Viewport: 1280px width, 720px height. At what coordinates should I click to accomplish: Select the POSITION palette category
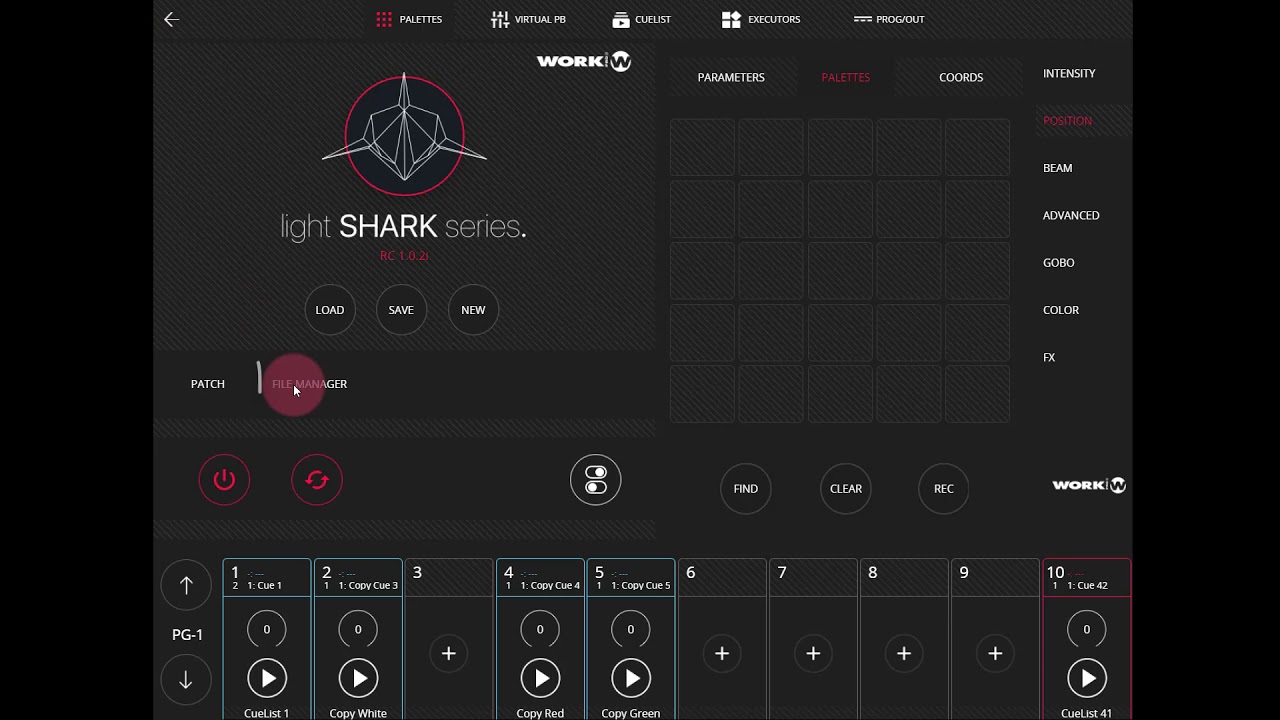tap(1067, 121)
